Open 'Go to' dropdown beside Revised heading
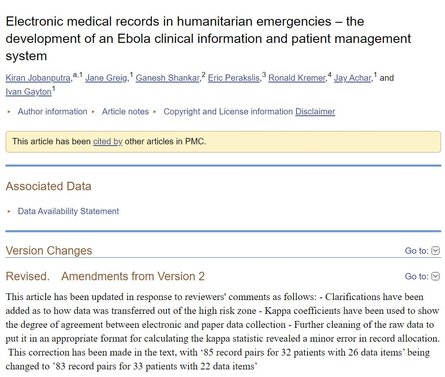Image resolution: width=445 pixels, height=377 pixels. 422,276
